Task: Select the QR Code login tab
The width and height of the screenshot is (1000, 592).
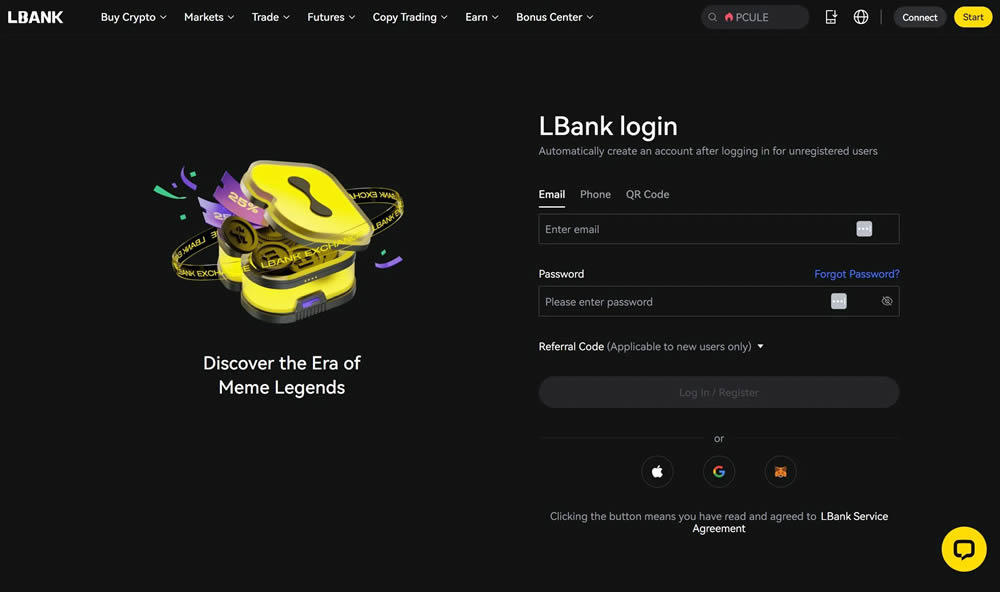Action: tap(647, 194)
